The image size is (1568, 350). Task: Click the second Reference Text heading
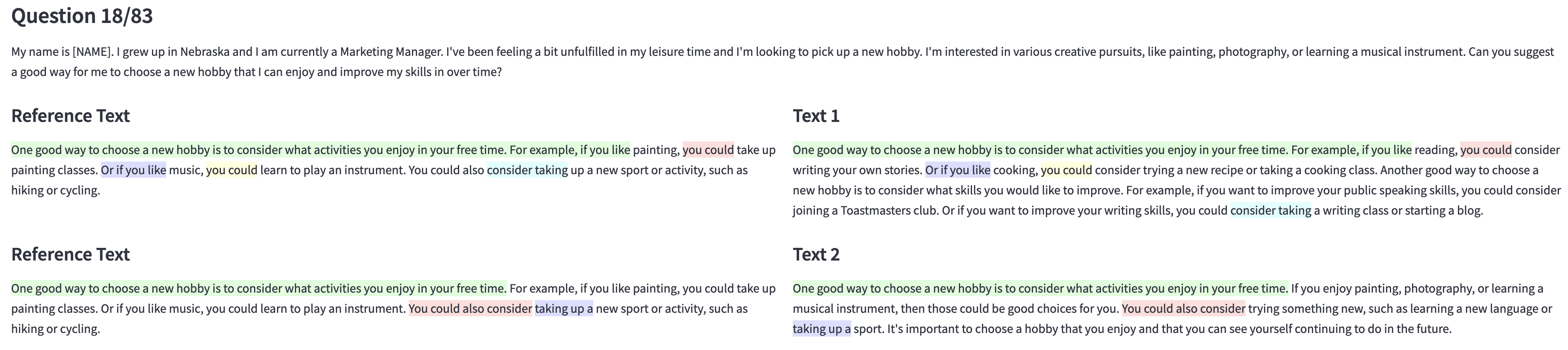[x=70, y=254]
